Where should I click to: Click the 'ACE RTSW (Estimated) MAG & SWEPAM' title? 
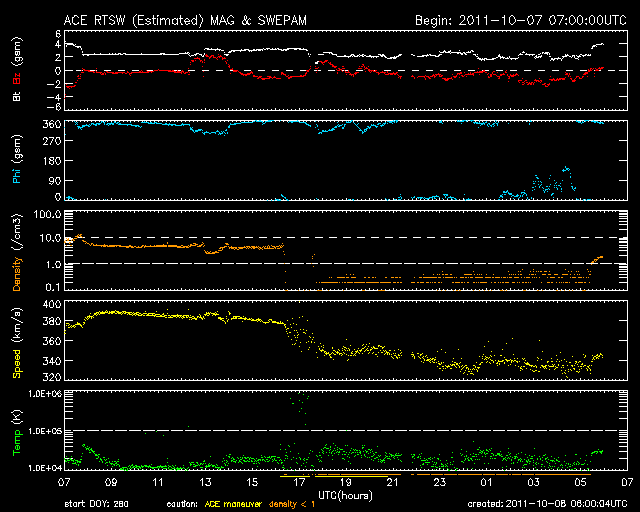pyautogui.click(x=185, y=20)
